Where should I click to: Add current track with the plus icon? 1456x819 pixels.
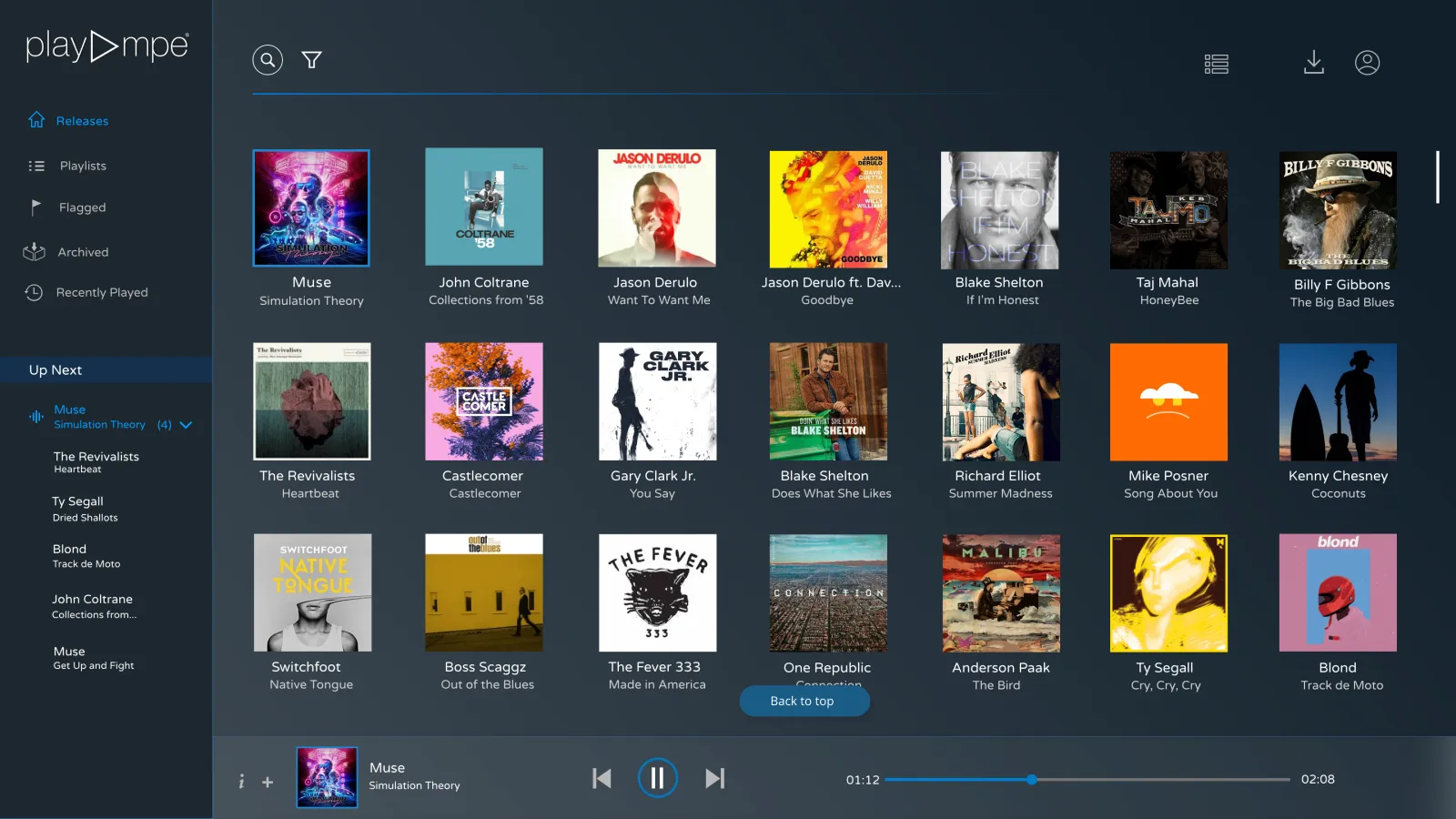pos(268,782)
